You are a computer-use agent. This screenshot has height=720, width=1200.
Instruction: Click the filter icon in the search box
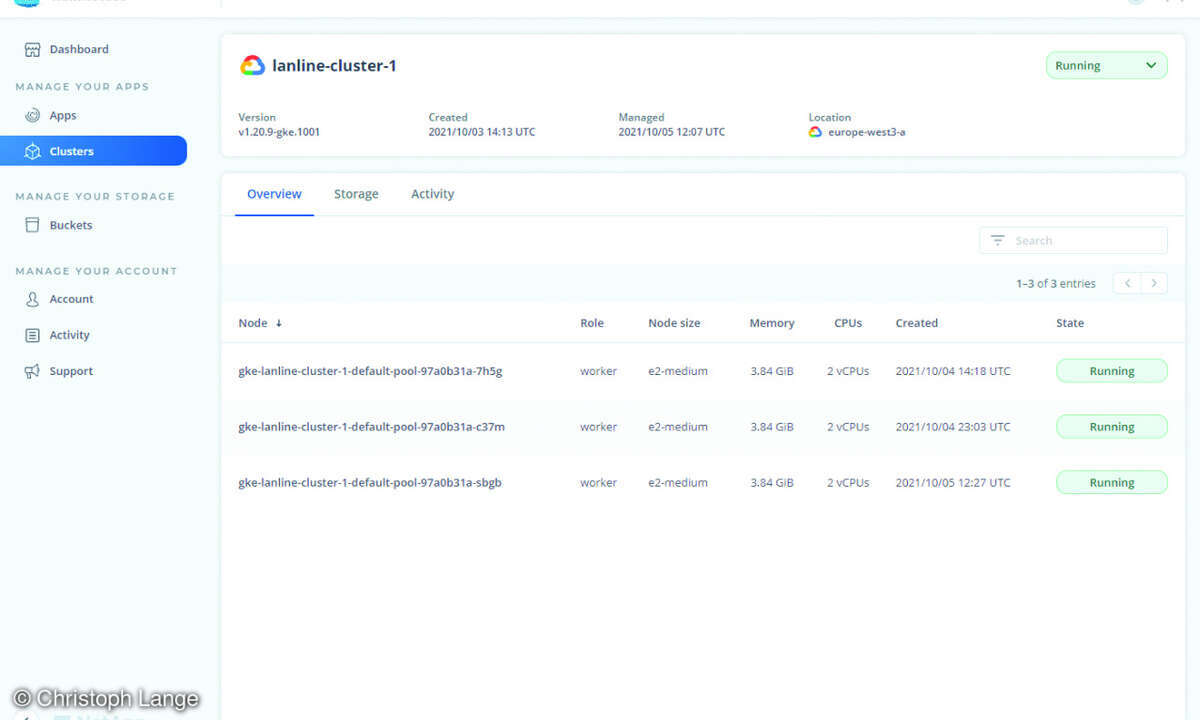[997, 240]
